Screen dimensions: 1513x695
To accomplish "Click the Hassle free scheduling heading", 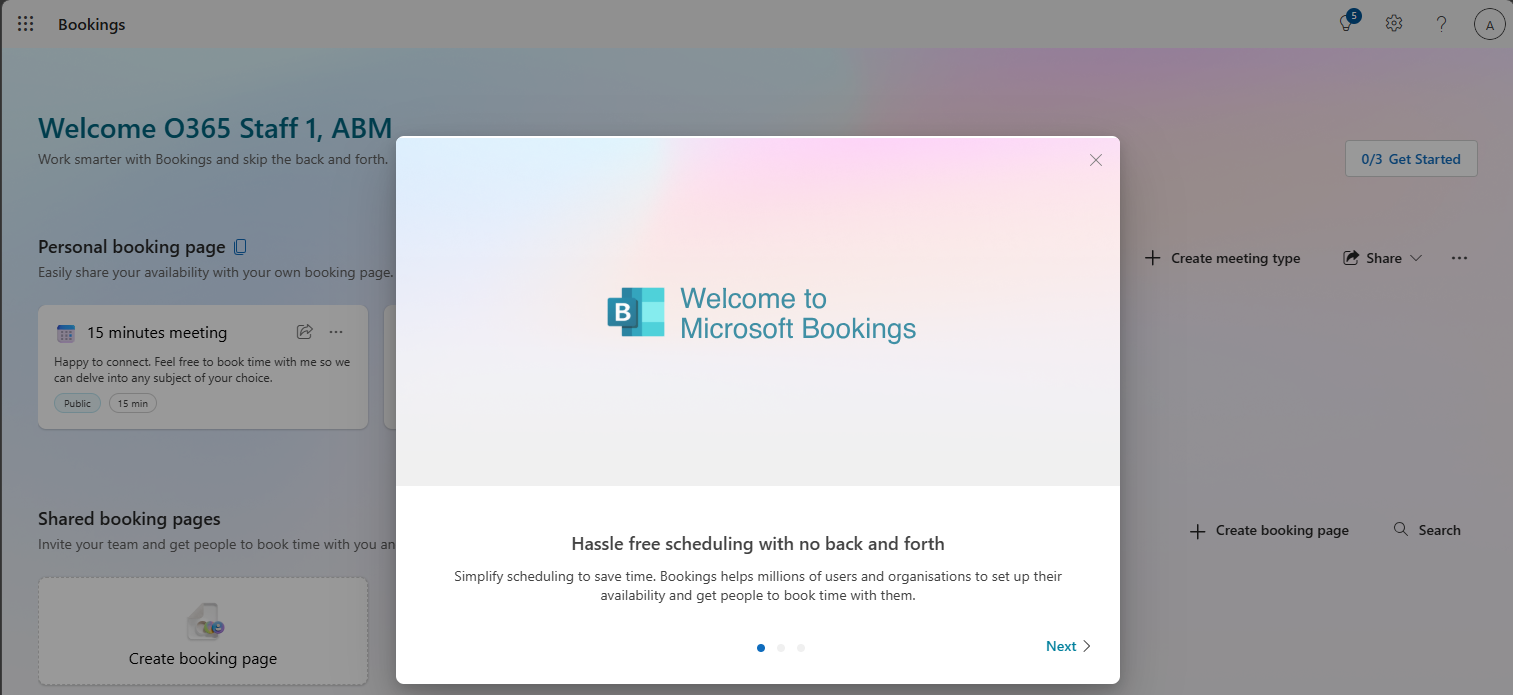I will click(758, 544).
